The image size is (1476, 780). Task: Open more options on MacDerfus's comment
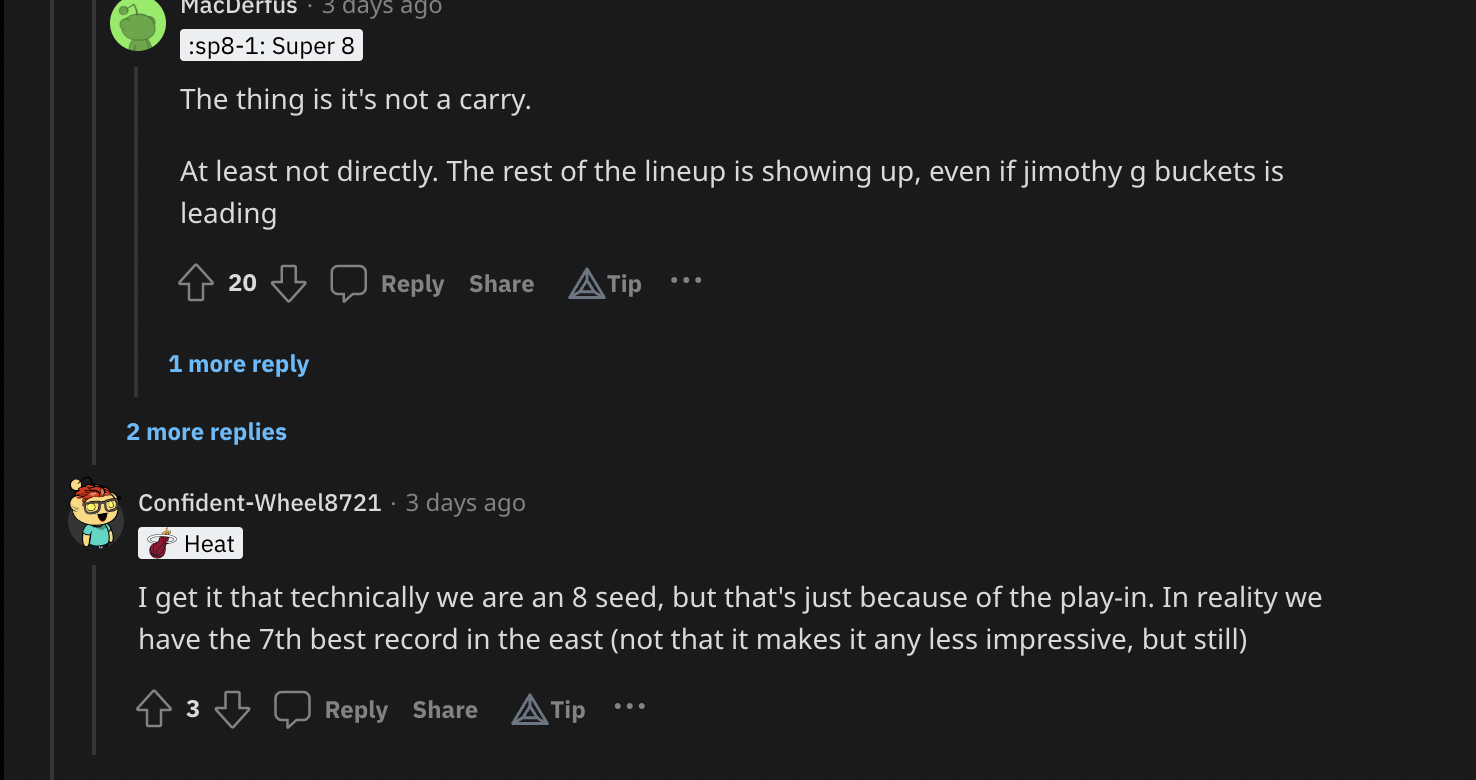[x=686, y=281]
